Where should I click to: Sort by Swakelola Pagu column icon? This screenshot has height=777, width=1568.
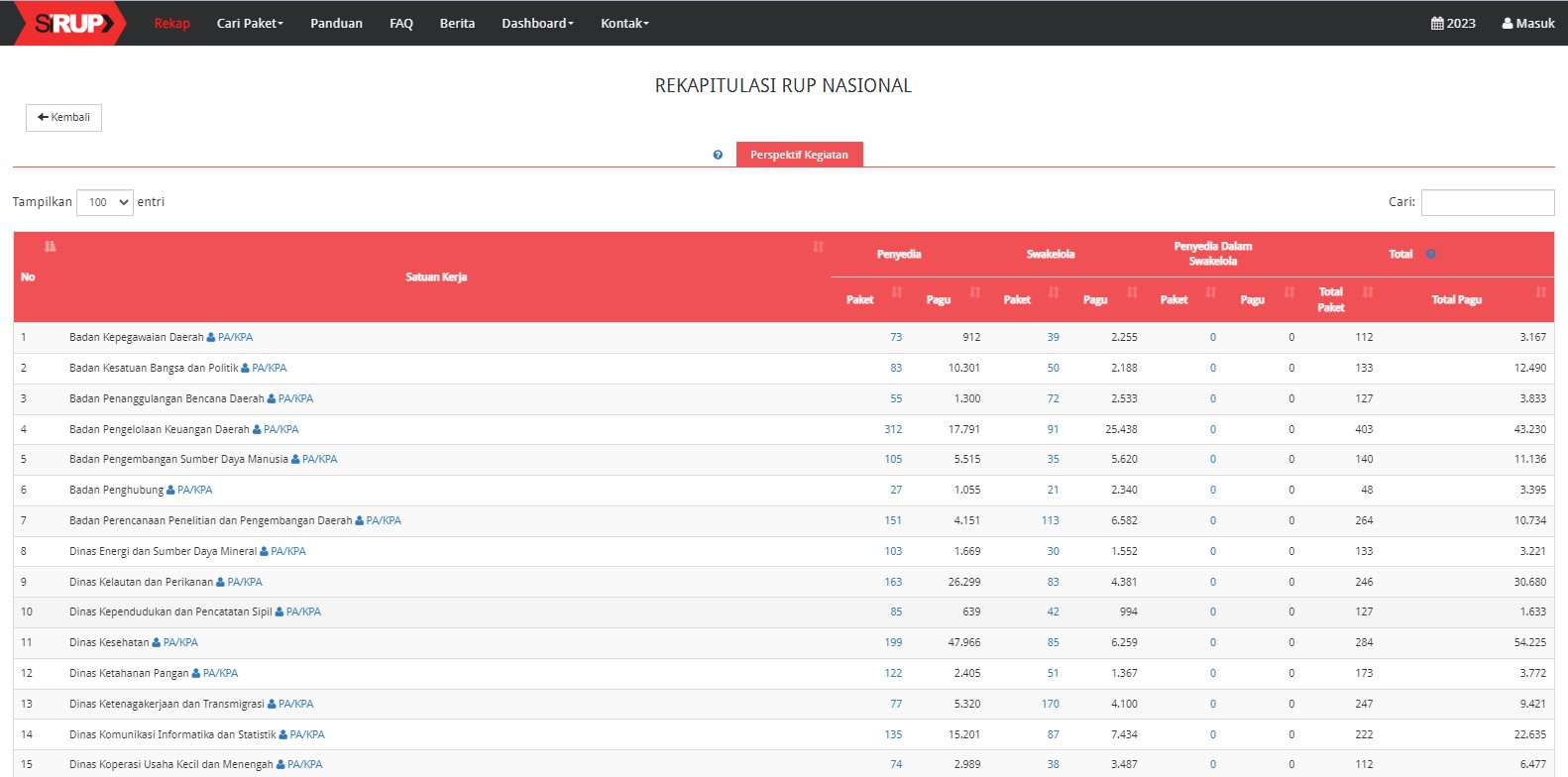coord(1132,291)
